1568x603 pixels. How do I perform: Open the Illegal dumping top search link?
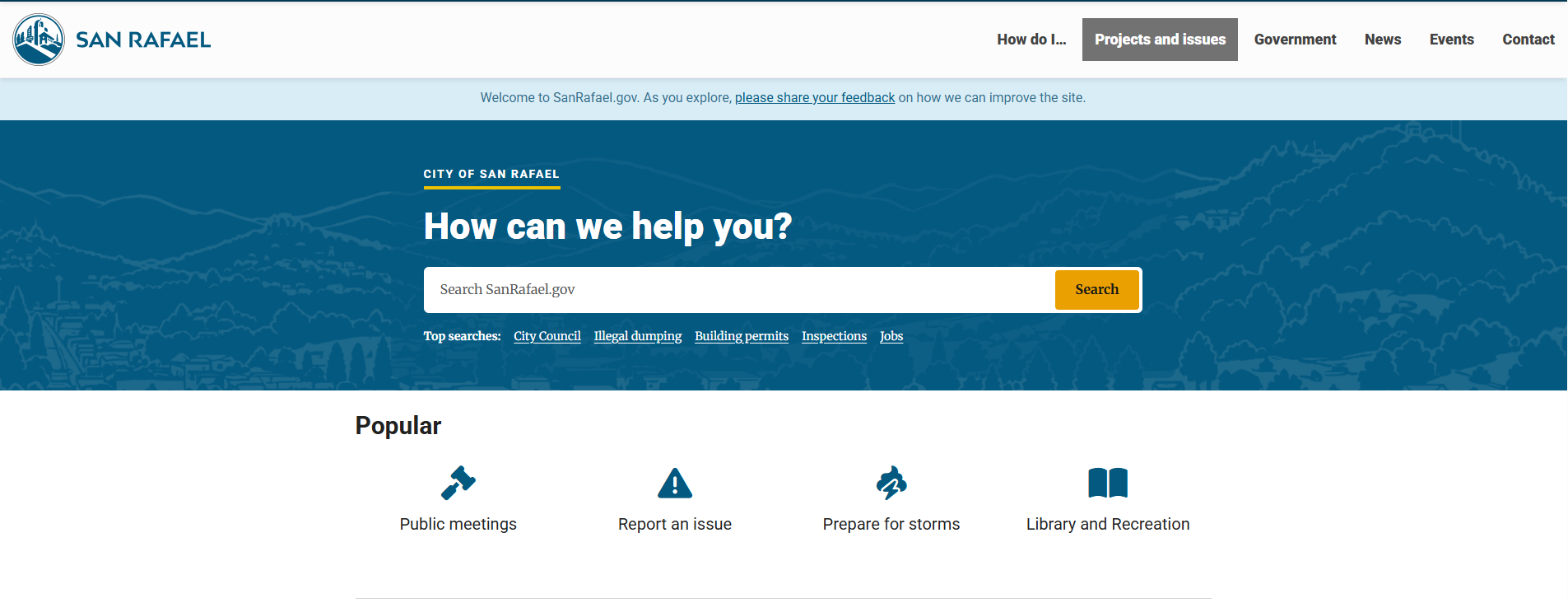[x=638, y=336]
